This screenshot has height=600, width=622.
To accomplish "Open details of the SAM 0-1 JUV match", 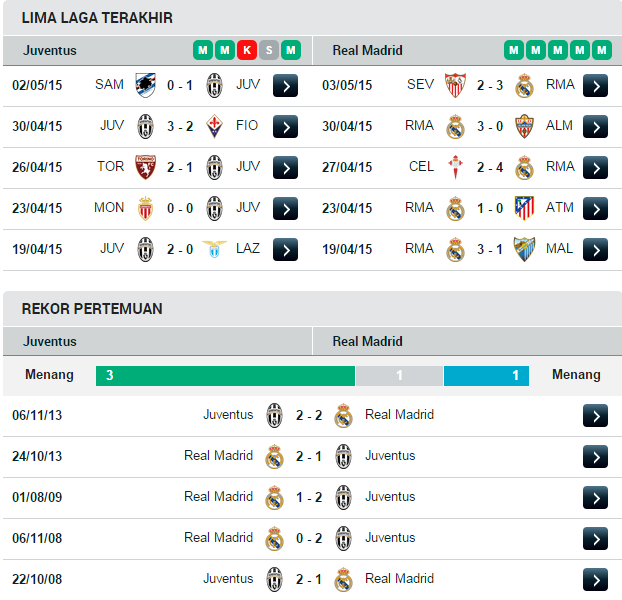I will 285,86.
